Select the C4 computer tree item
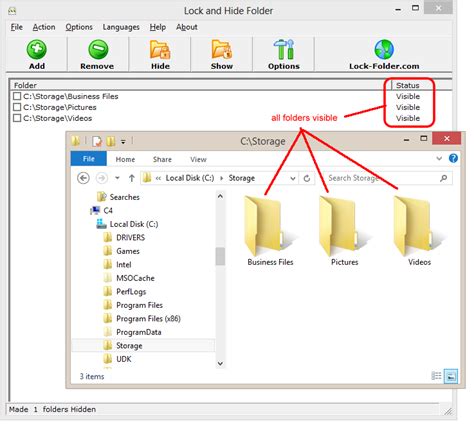The image size is (474, 428). [x=108, y=210]
